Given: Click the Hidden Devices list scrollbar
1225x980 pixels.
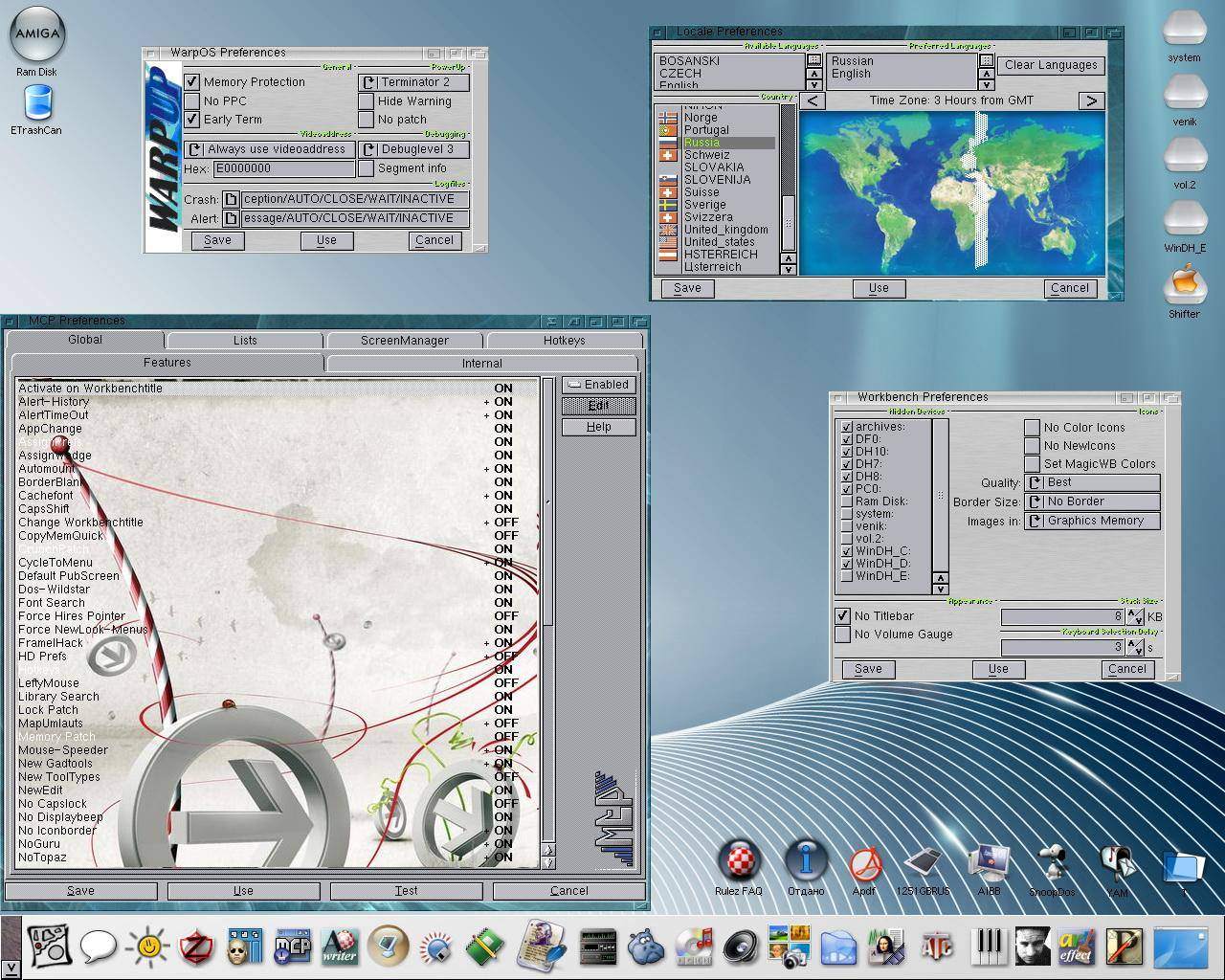Looking at the screenshot, I should pyautogui.click(x=940, y=495).
